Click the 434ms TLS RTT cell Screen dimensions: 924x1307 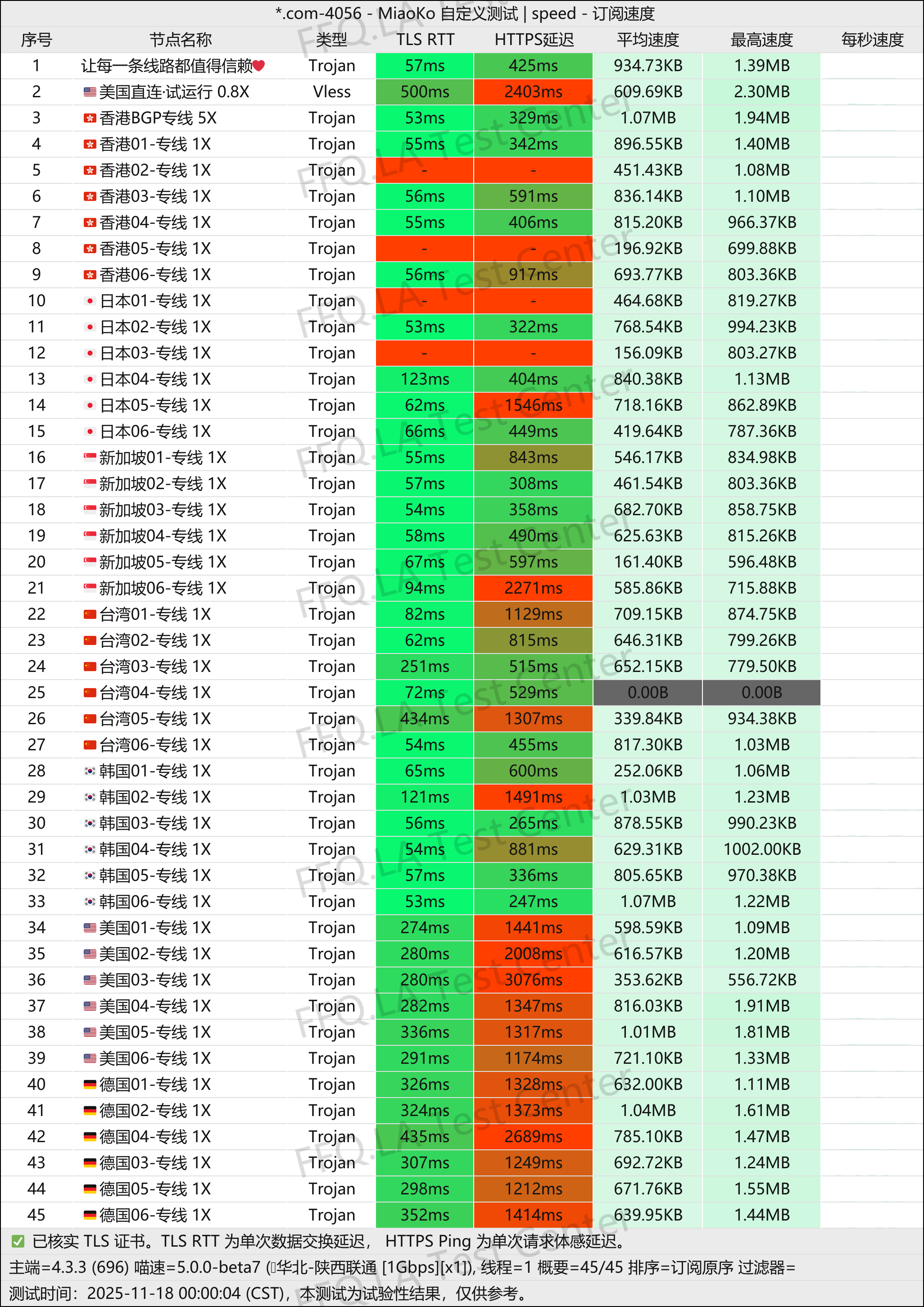click(x=425, y=718)
